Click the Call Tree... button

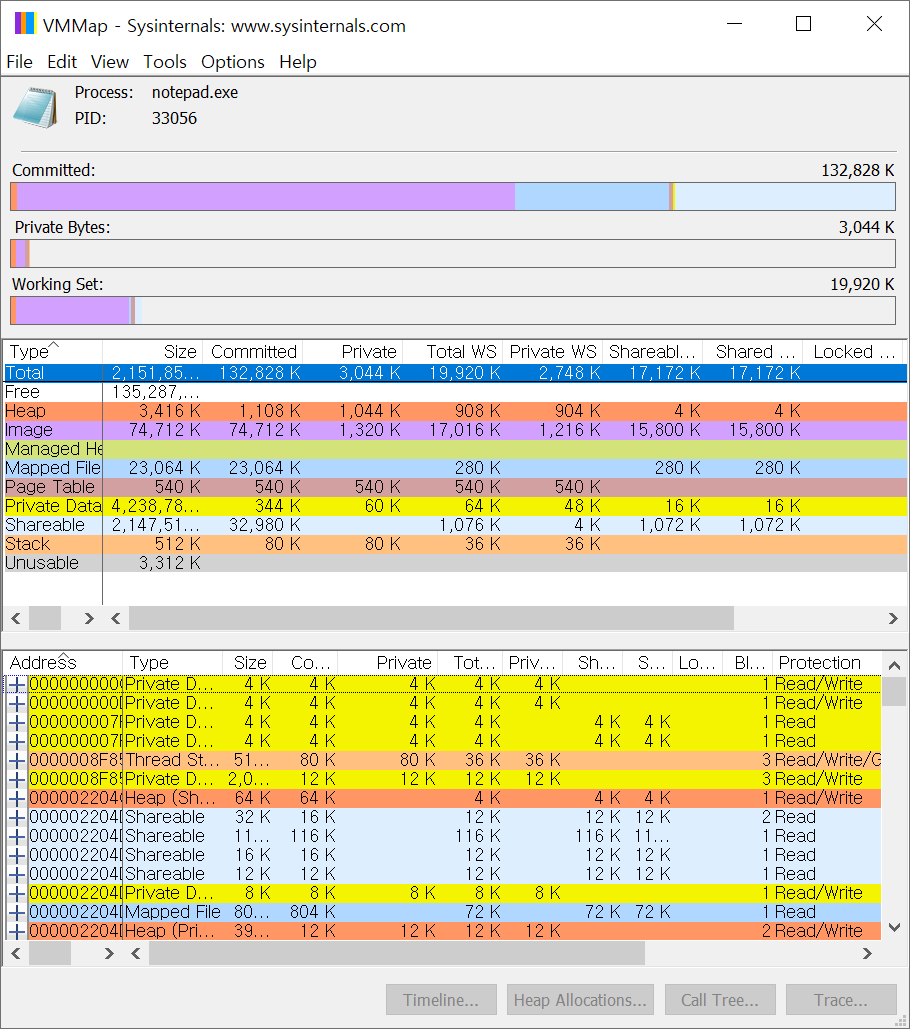coord(720,999)
